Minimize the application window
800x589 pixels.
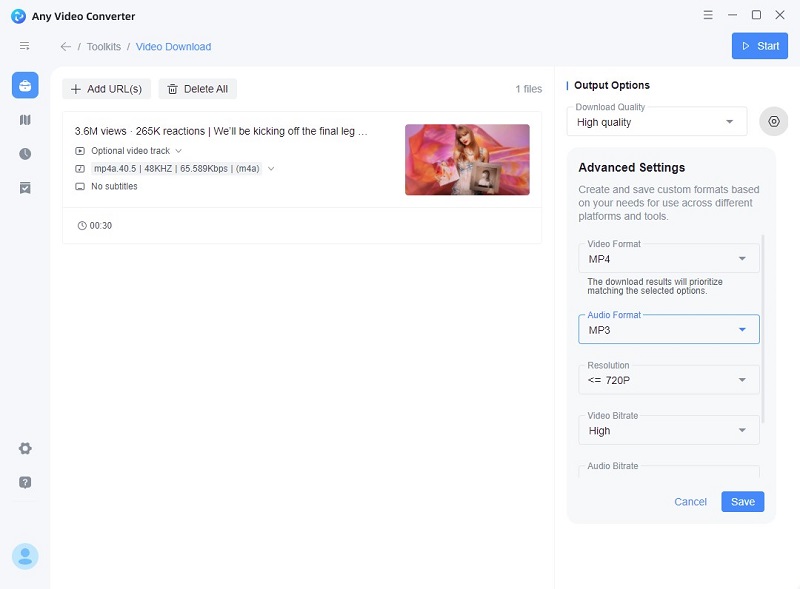732,15
